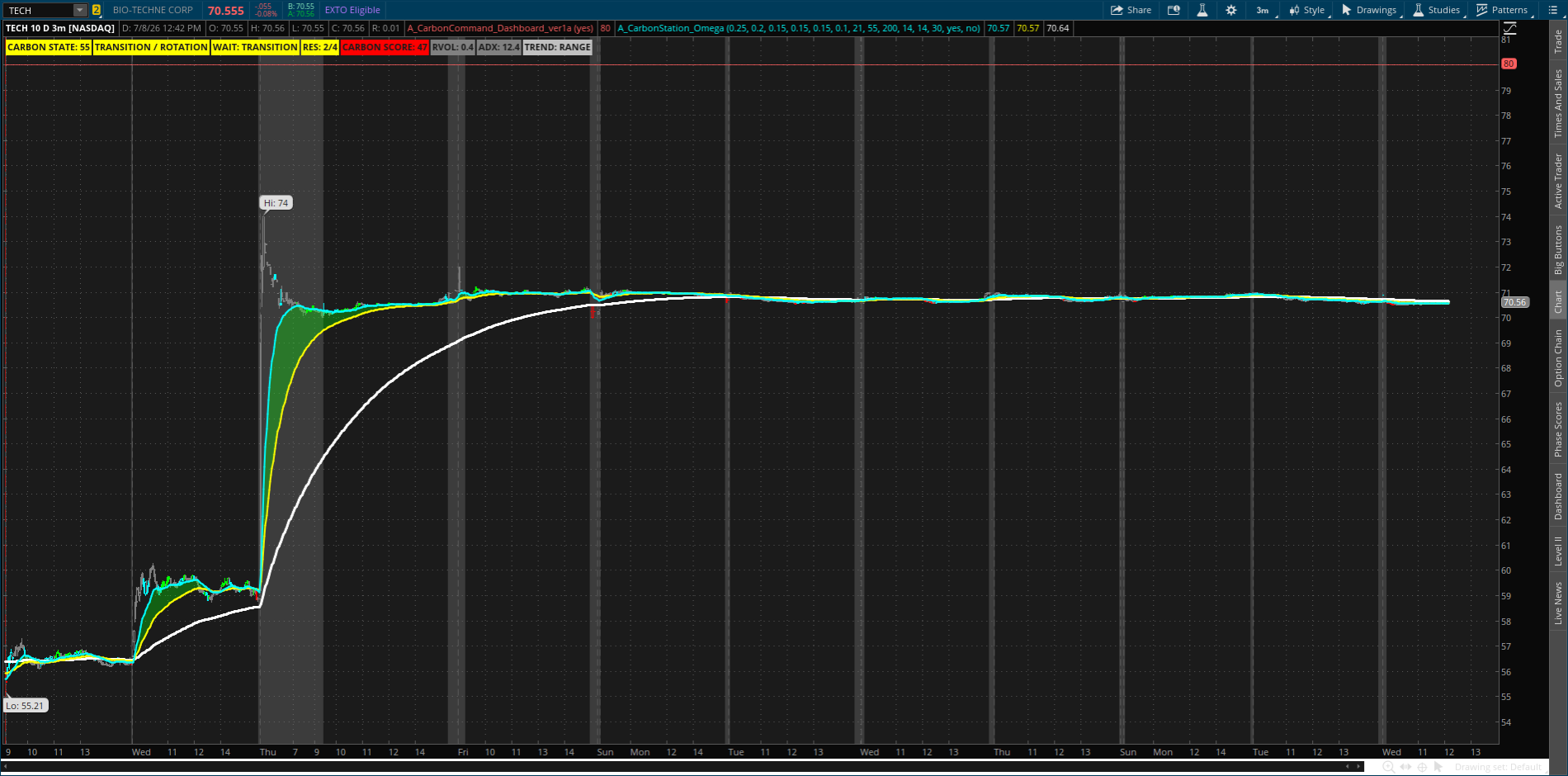Click the 70.56 current price tag on axis

coord(1514,302)
